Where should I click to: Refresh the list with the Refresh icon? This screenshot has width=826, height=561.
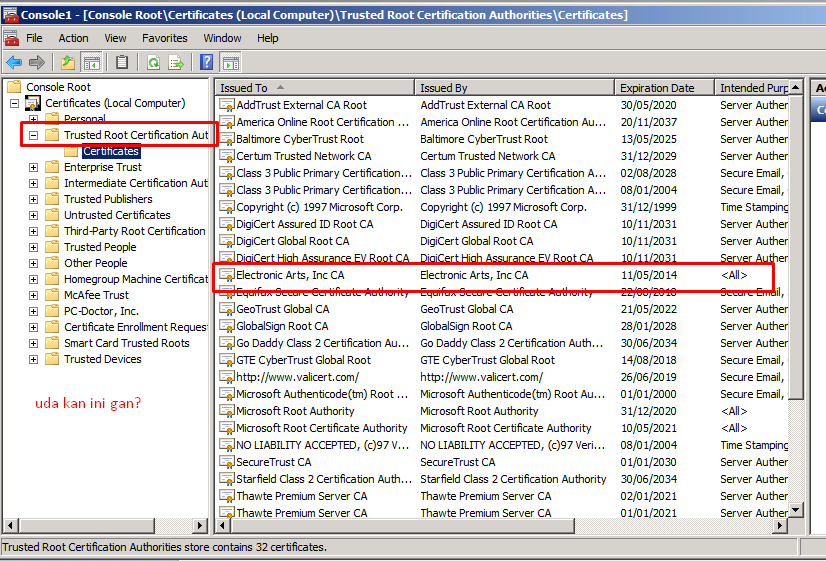coord(153,63)
